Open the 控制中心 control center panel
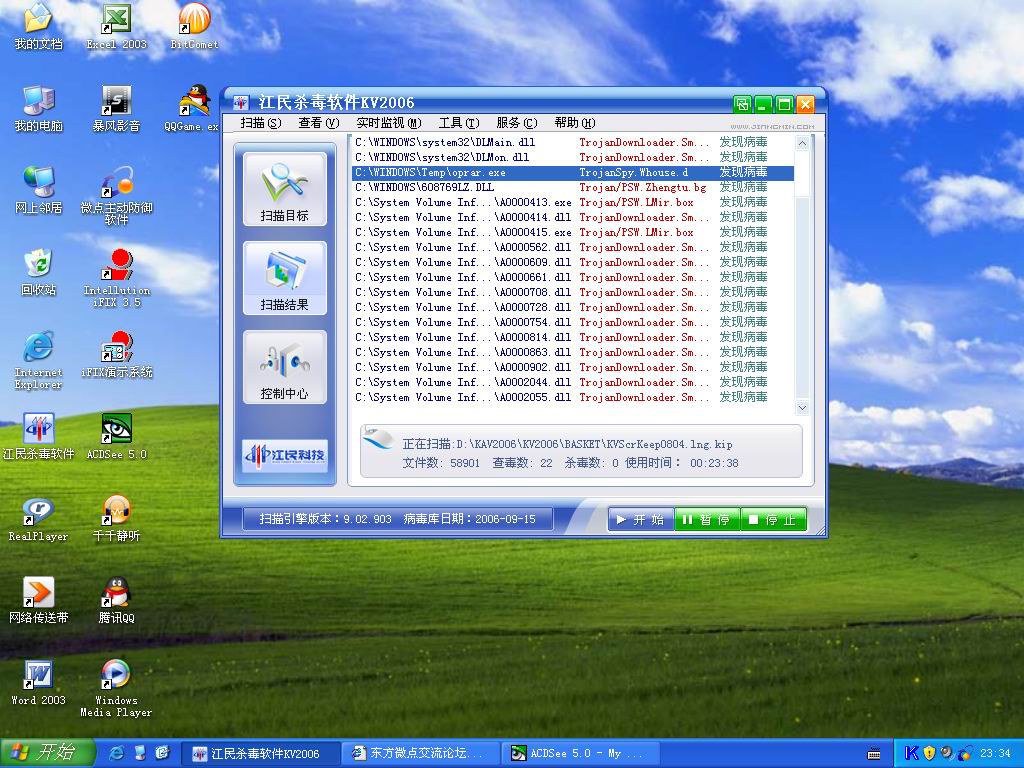The width and height of the screenshot is (1024, 768). click(x=285, y=367)
